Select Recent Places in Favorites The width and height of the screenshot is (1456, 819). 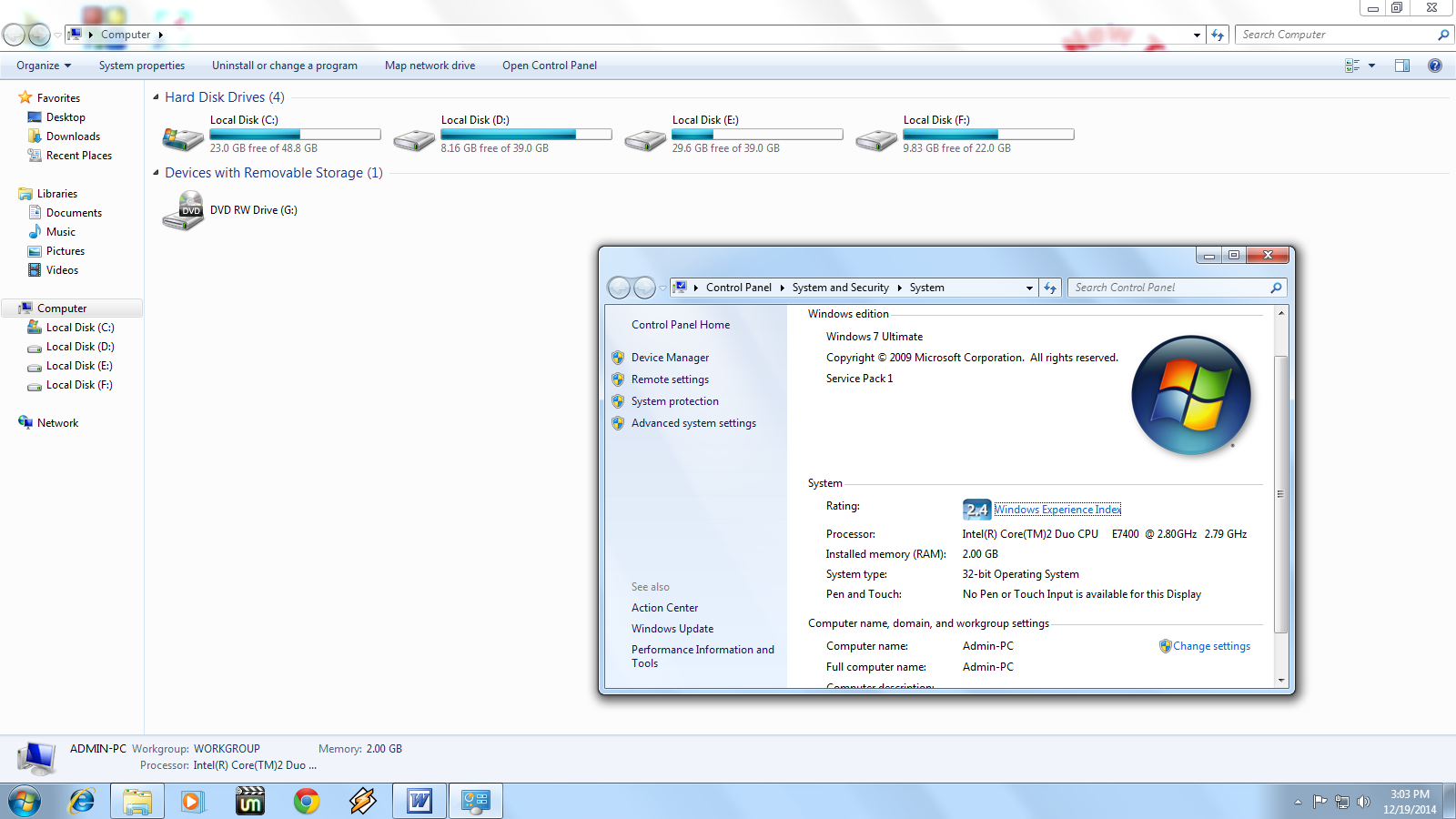point(79,156)
